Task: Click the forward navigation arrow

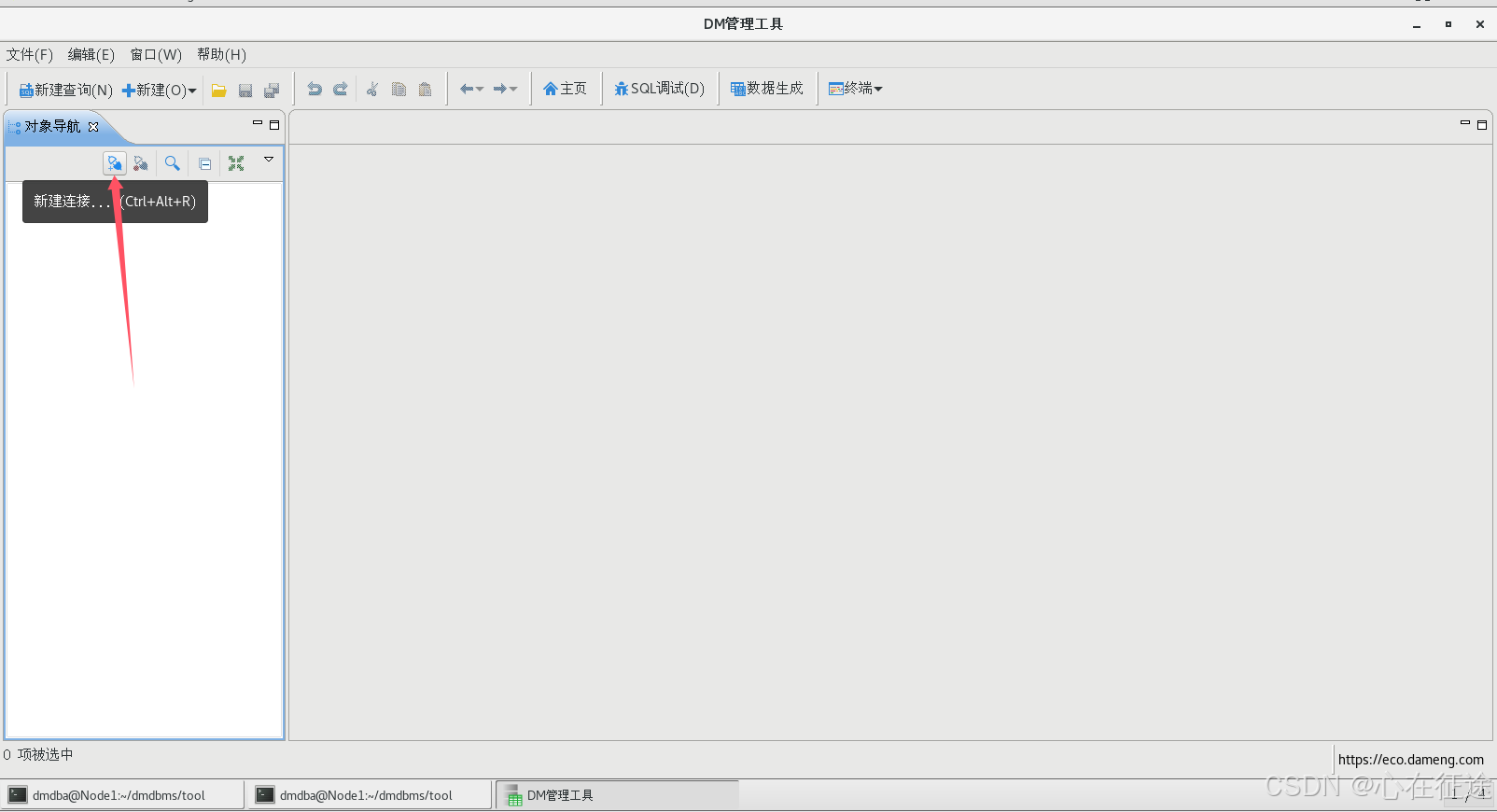Action: point(500,89)
